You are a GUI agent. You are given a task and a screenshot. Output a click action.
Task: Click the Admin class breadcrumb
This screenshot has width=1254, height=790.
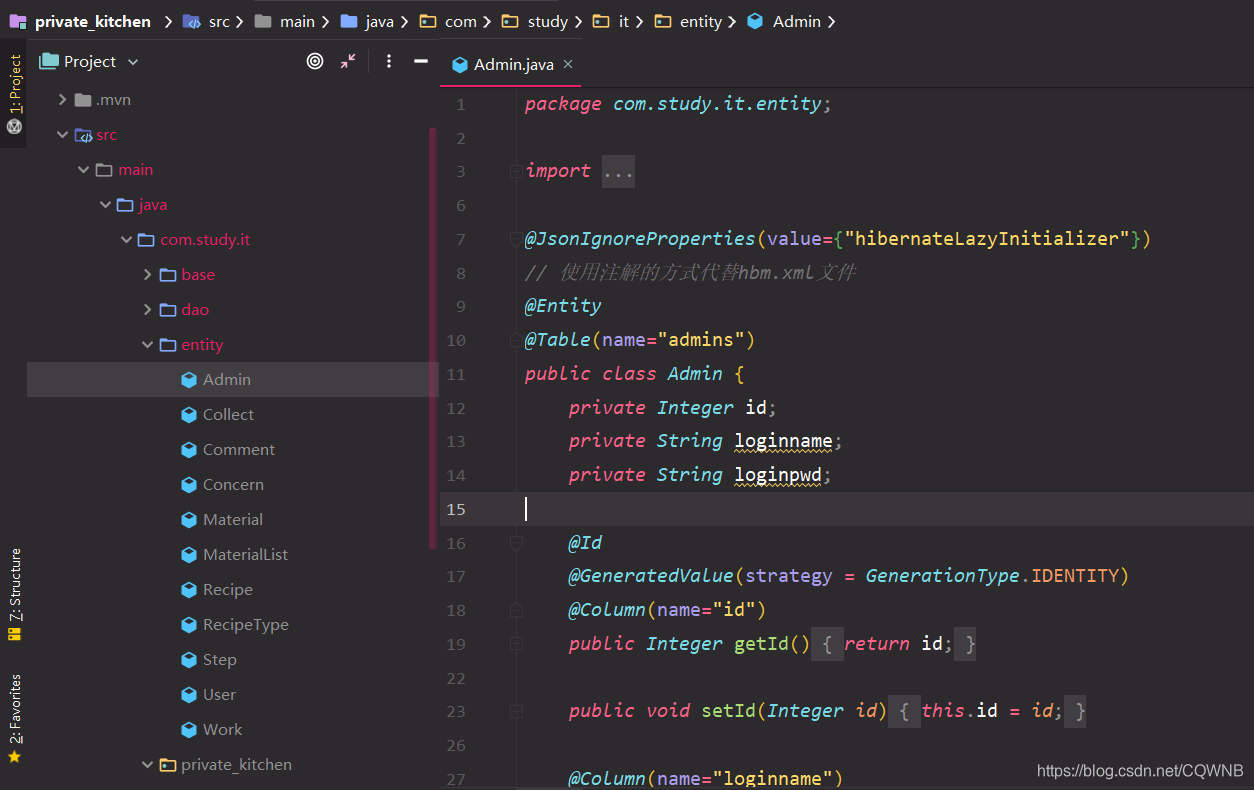[x=784, y=21]
